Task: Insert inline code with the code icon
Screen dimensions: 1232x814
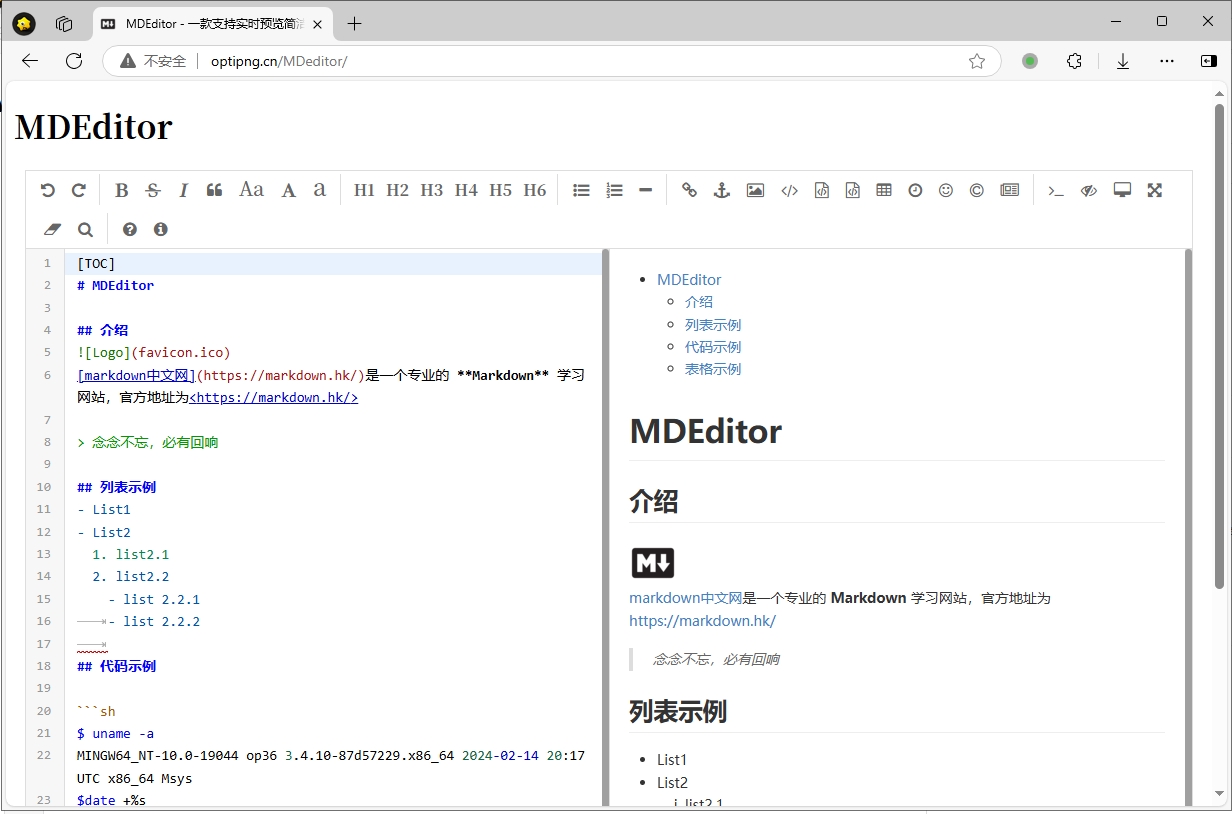Action: point(789,190)
